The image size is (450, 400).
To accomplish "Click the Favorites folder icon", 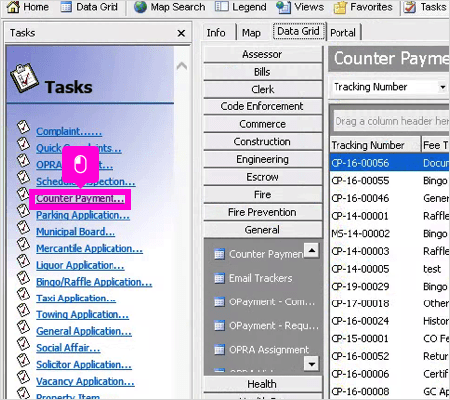I will click(340, 7).
